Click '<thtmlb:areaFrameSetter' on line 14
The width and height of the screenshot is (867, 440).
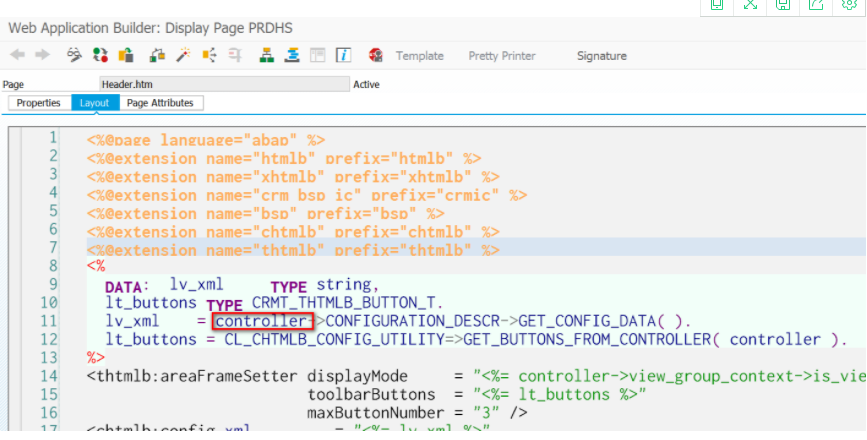point(192,376)
